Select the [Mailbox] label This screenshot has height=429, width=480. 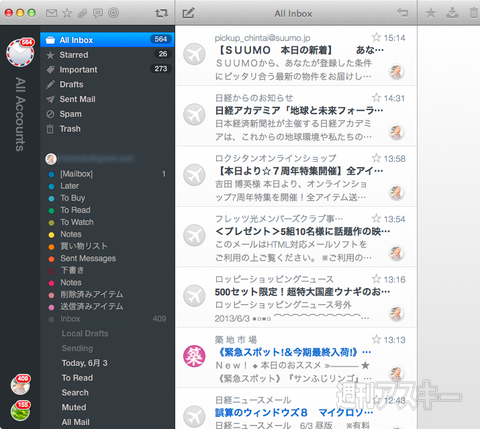[x=107, y=174]
